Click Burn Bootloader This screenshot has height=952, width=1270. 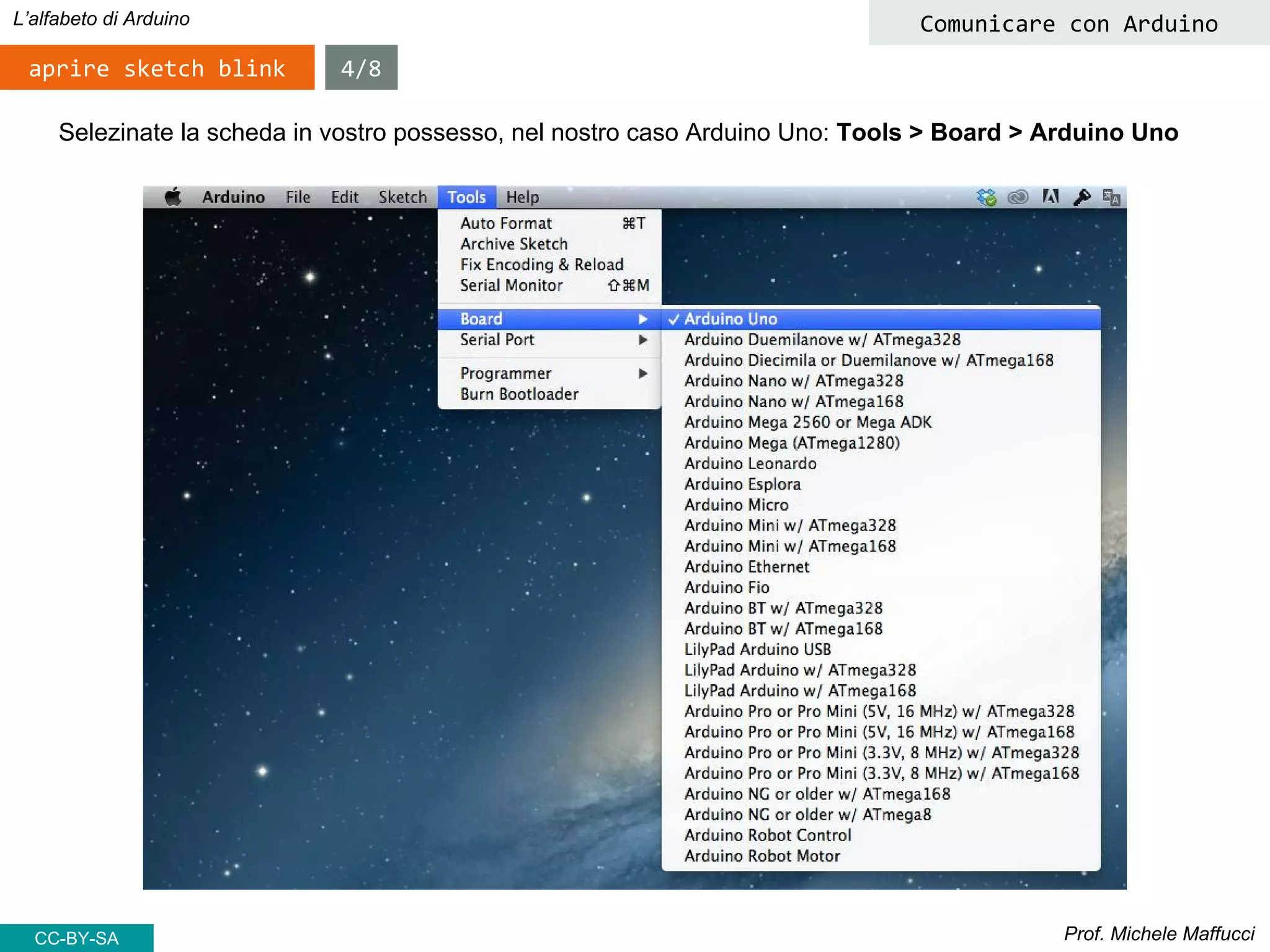pos(519,394)
